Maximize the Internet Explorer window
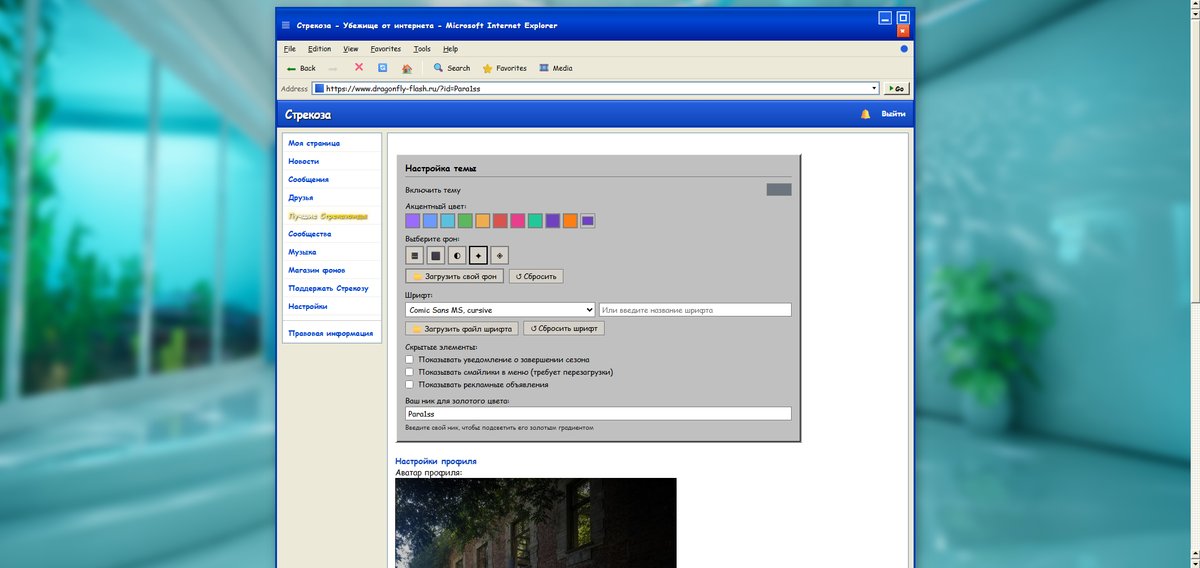Screen dimensions: 1200x568 (903, 17)
